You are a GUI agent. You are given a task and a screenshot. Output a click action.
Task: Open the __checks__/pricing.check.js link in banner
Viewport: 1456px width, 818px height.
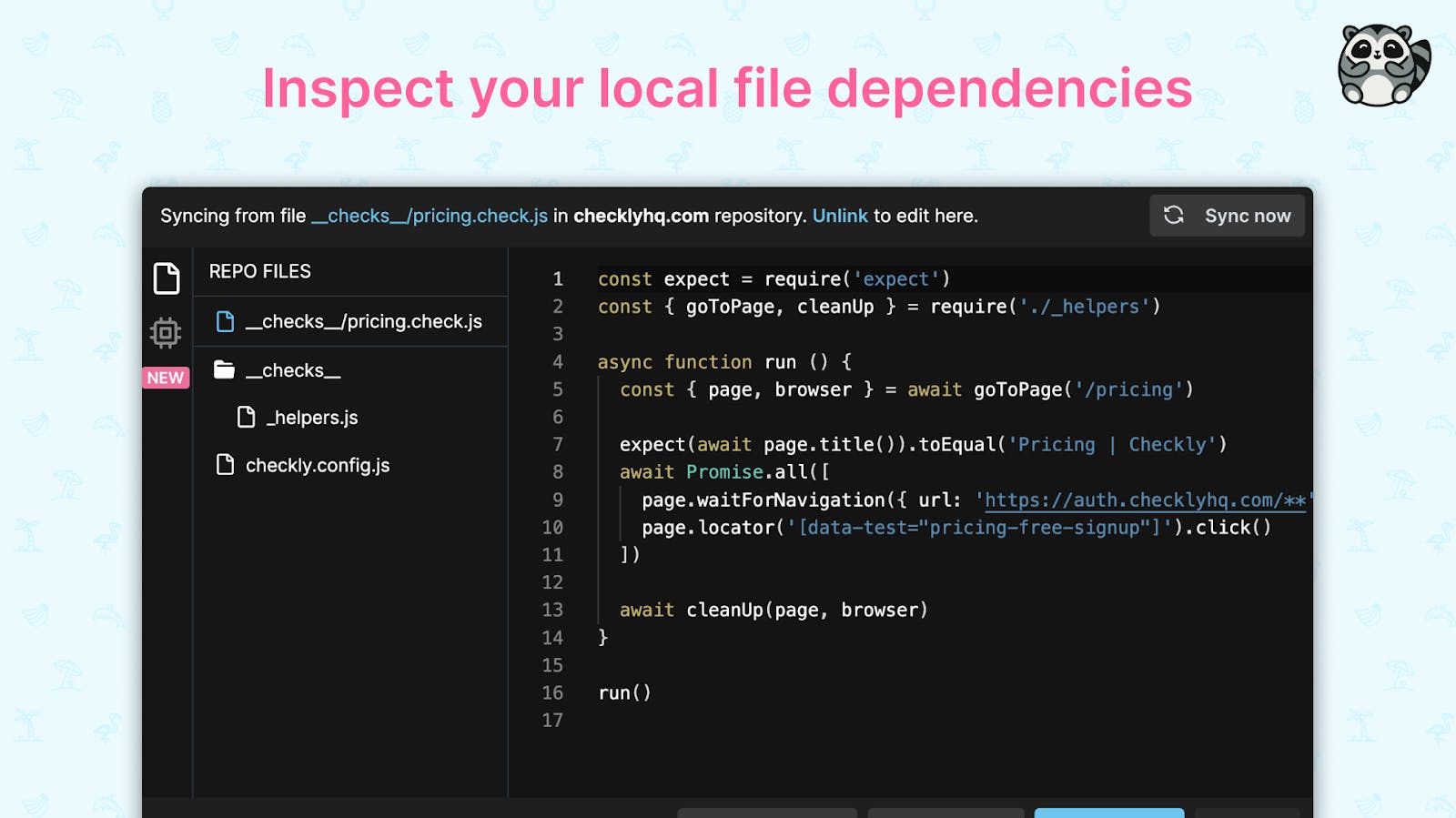(x=430, y=216)
